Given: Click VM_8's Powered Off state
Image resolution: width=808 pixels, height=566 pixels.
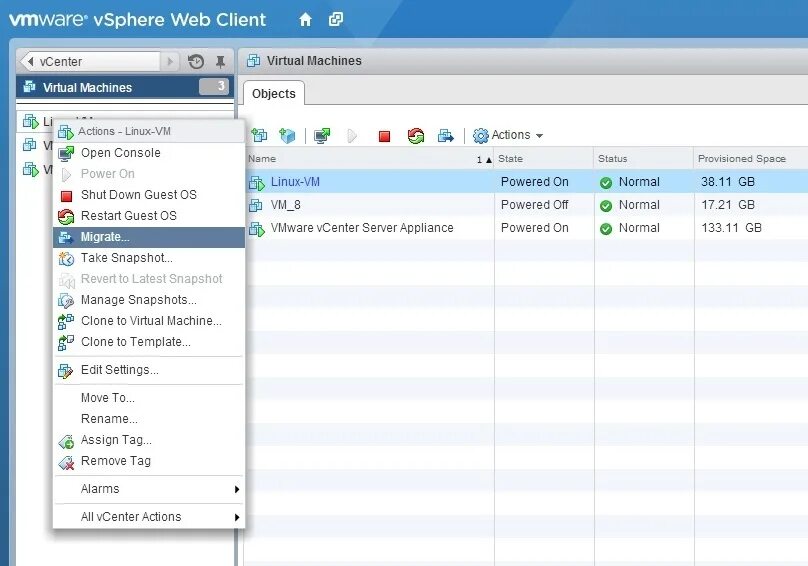Looking at the screenshot, I should tap(534, 205).
